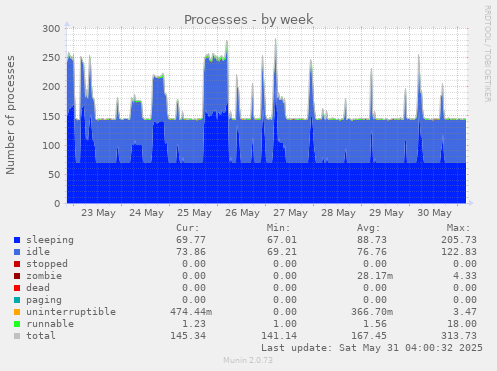Click uninterruptible average value 366.70m
Viewport: 497px width, 371px height.
pos(372,312)
